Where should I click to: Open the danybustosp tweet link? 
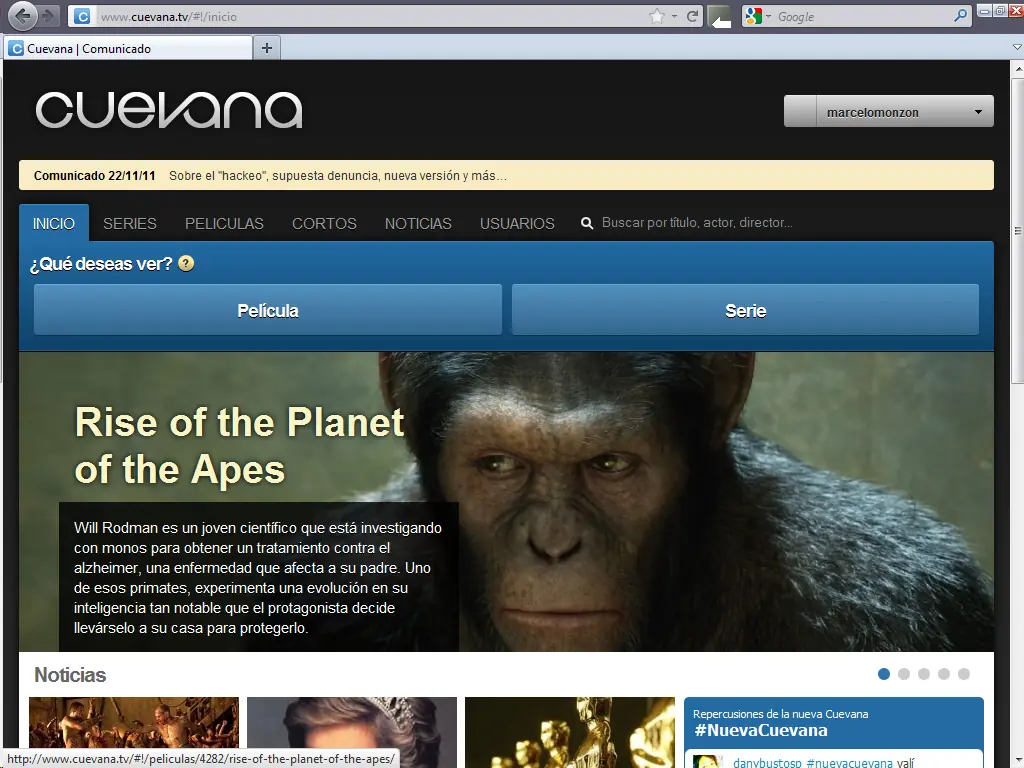[767, 762]
